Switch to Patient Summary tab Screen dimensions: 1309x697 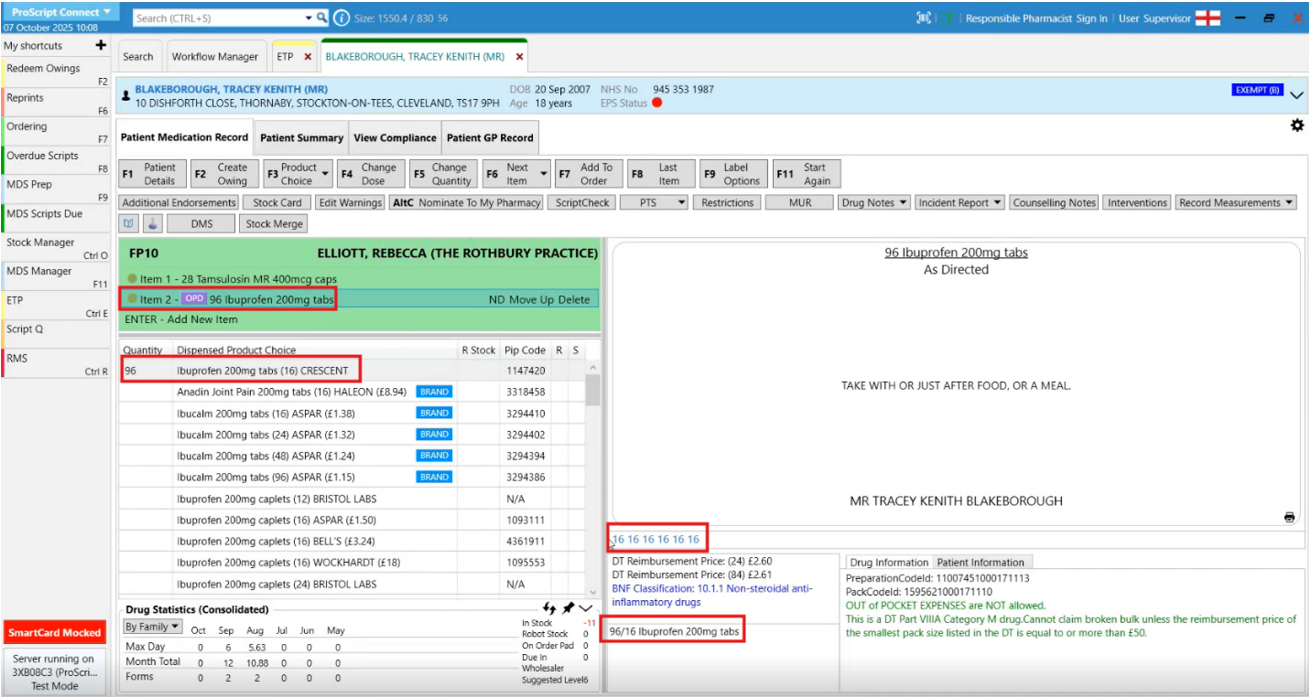[x=301, y=138]
